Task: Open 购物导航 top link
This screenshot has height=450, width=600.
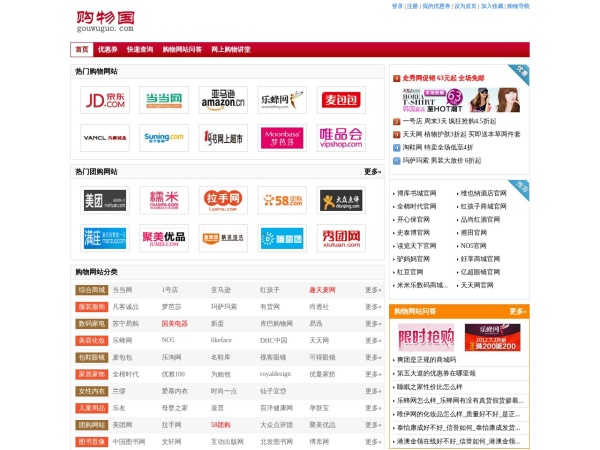Action: click(x=518, y=6)
